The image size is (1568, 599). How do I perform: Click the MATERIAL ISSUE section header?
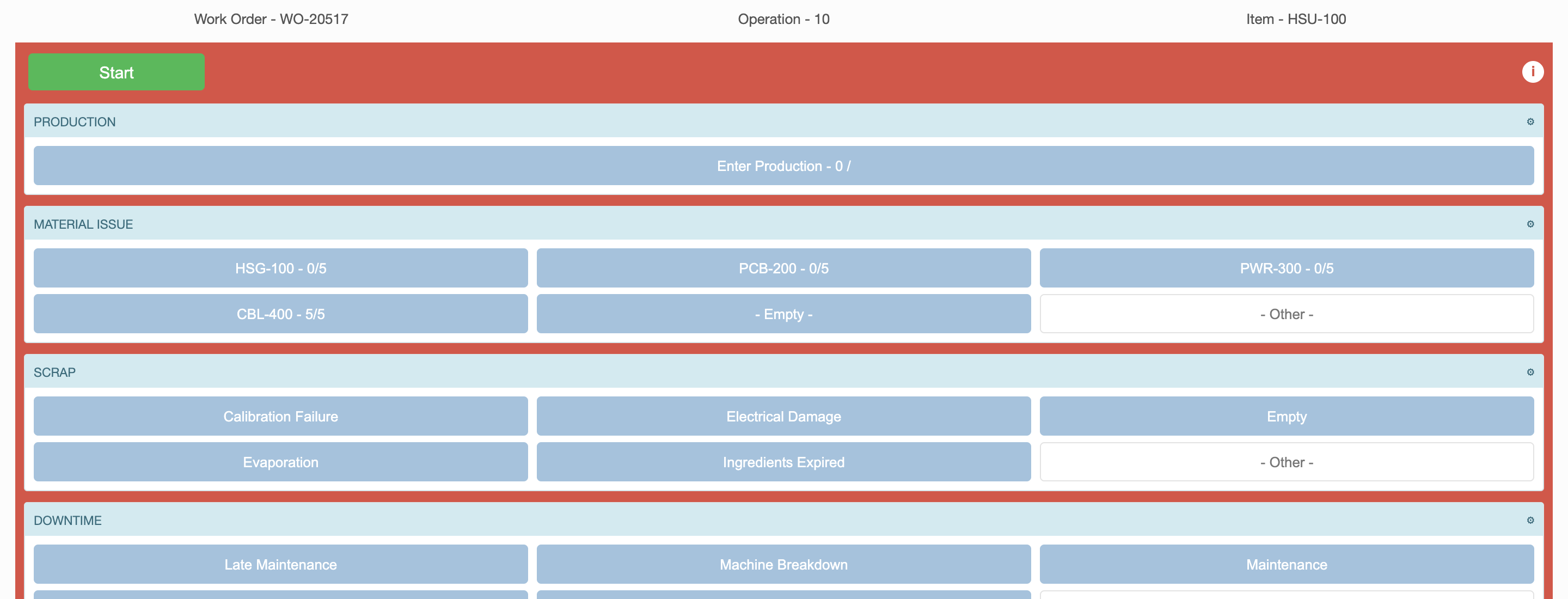783,223
